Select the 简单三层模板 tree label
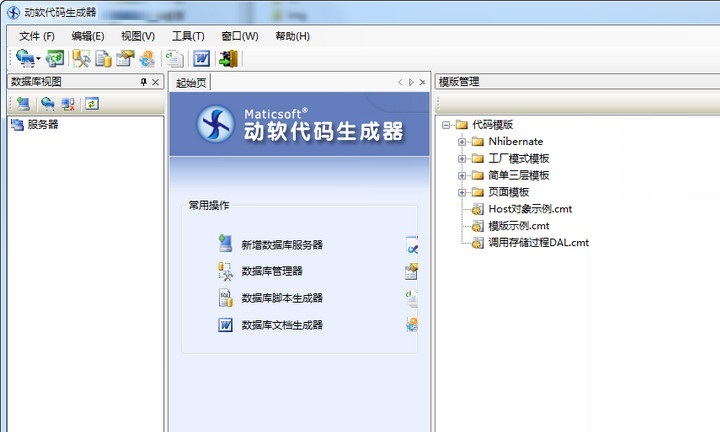Image resolution: width=720 pixels, height=432 pixels. [x=518, y=175]
